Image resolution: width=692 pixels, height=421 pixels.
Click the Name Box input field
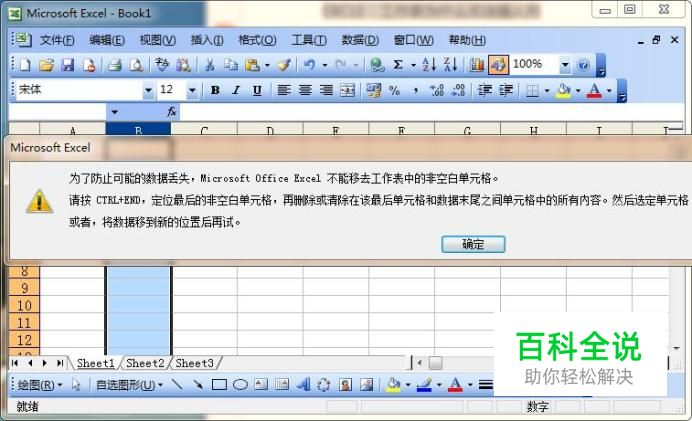58,112
